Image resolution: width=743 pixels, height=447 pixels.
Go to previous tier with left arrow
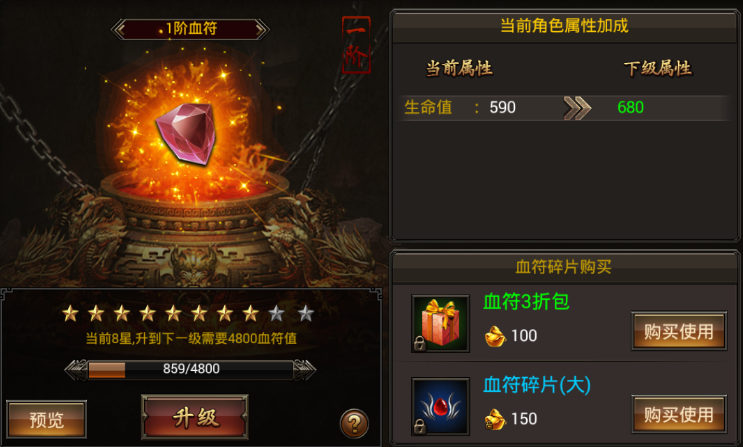[x=119, y=29]
